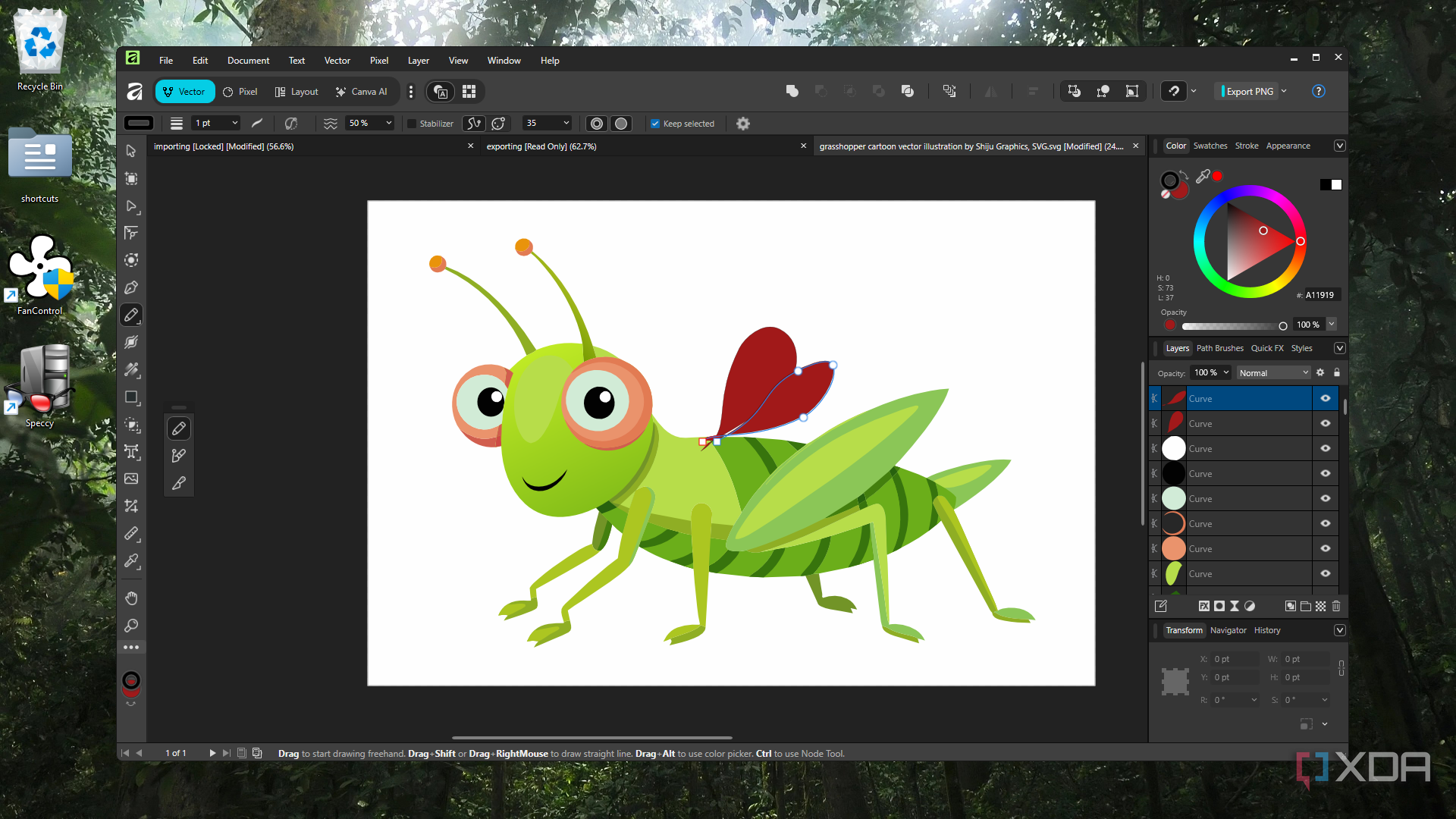
Task: Click the Export PNG button
Action: [x=1248, y=91]
